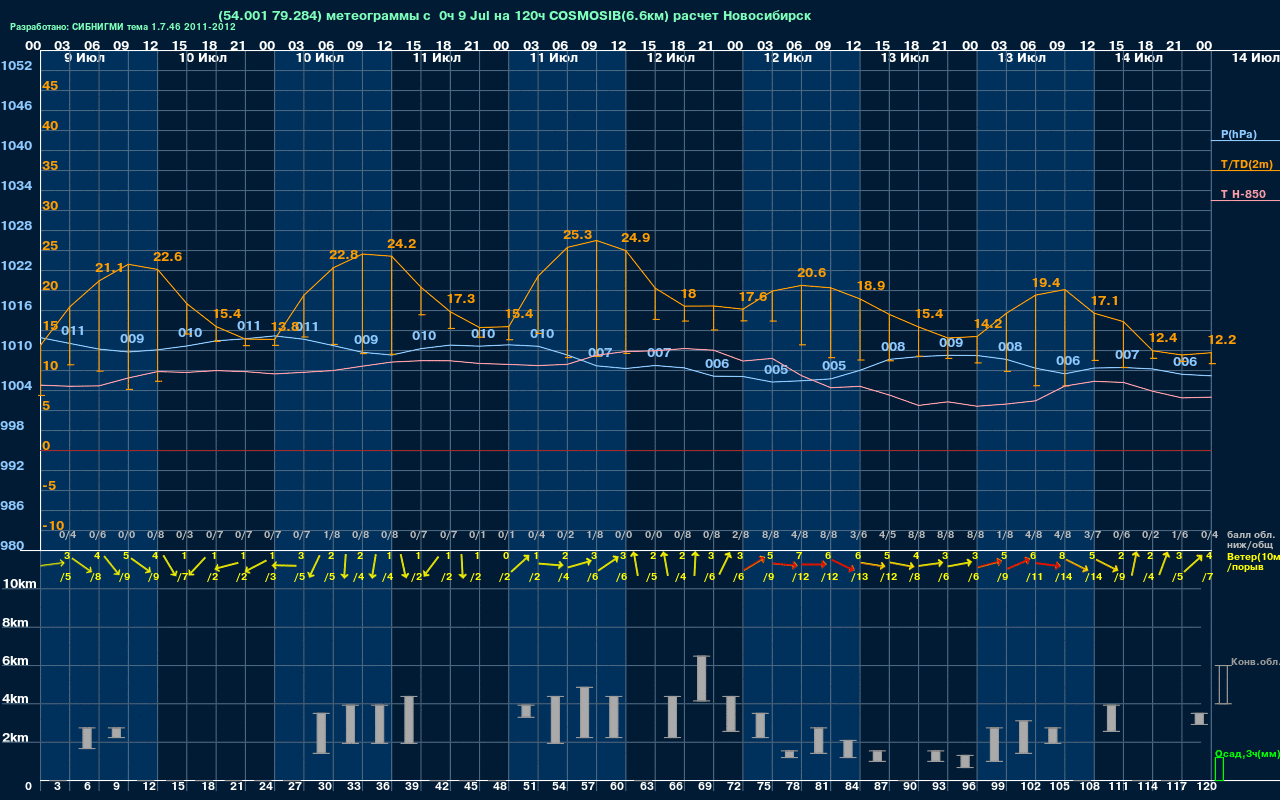The width and height of the screenshot is (1280, 800).
Task: Click the blue pressure line legend swatch
Action: coord(1245,142)
